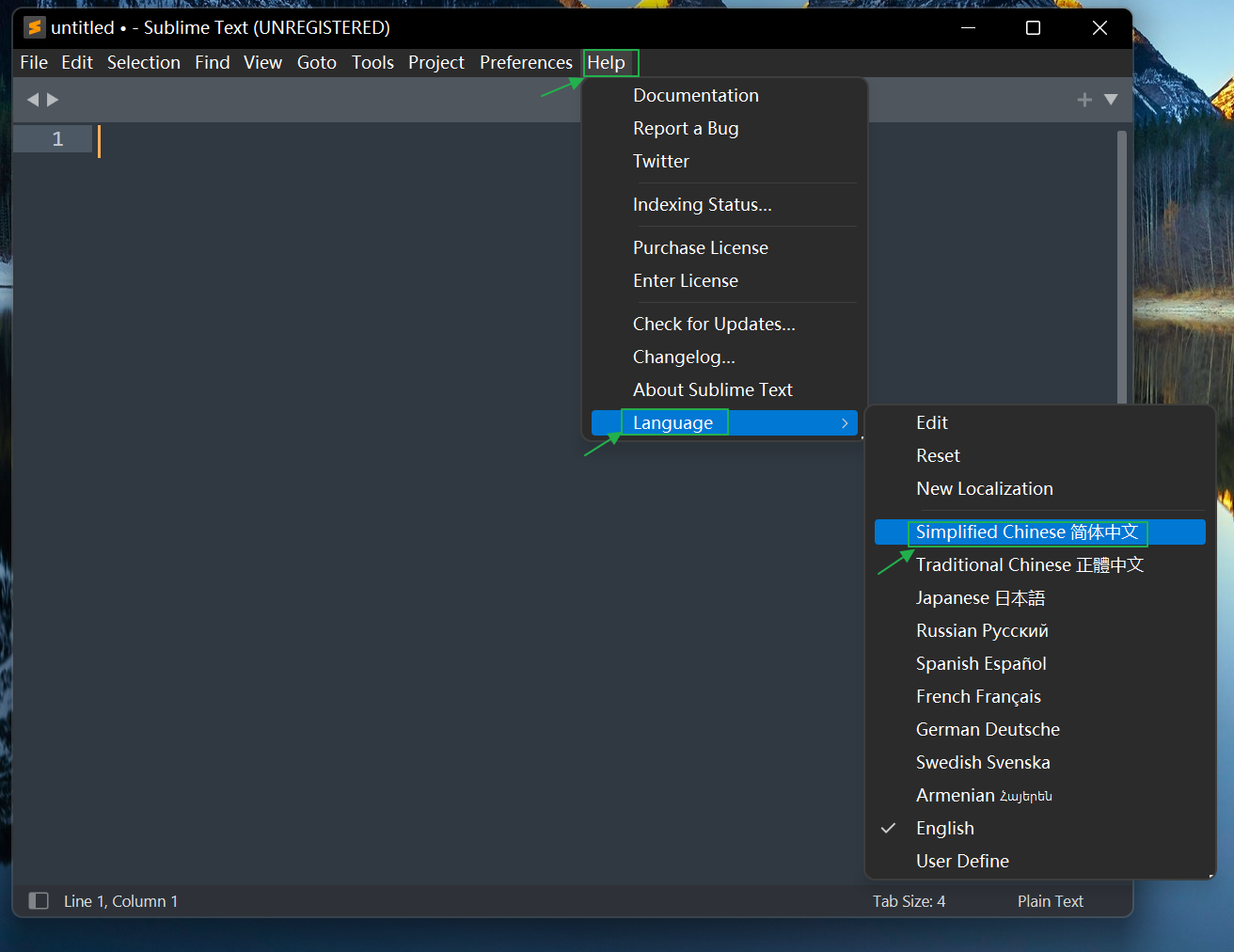1234x952 pixels.
Task: Choose Indexing Status...
Action: [x=724, y=205]
